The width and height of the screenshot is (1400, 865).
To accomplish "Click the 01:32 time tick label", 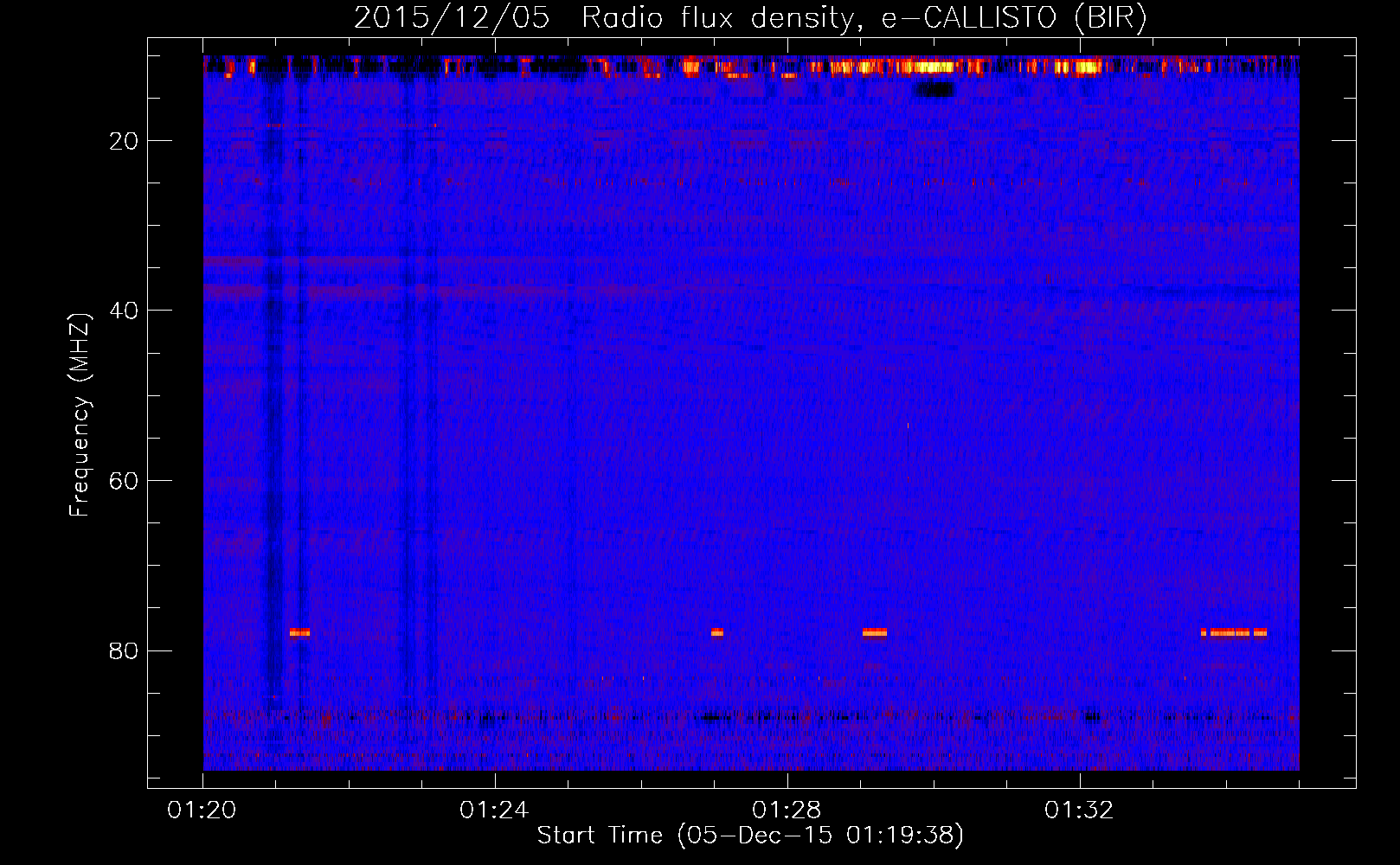I will point(1079,811).
